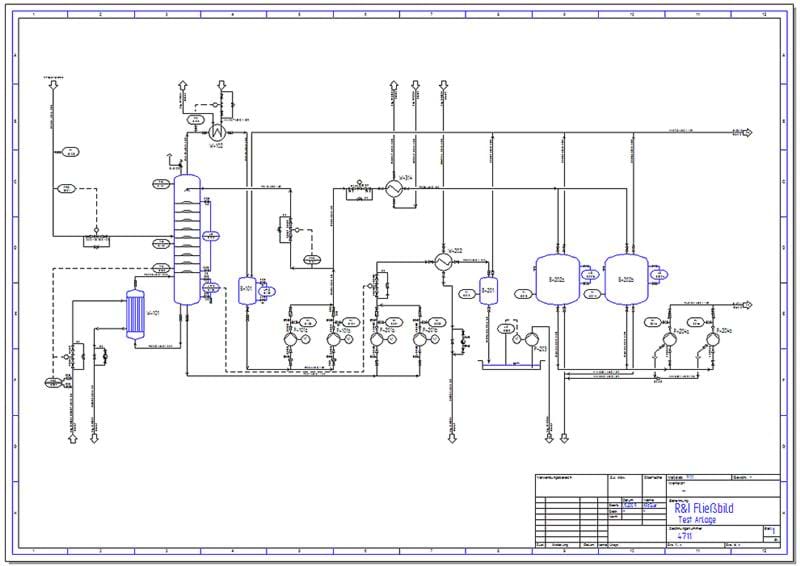This screenshot has height=566, width=800.
Task: Select condenser W-102 at column top
Action: point(214,131)
